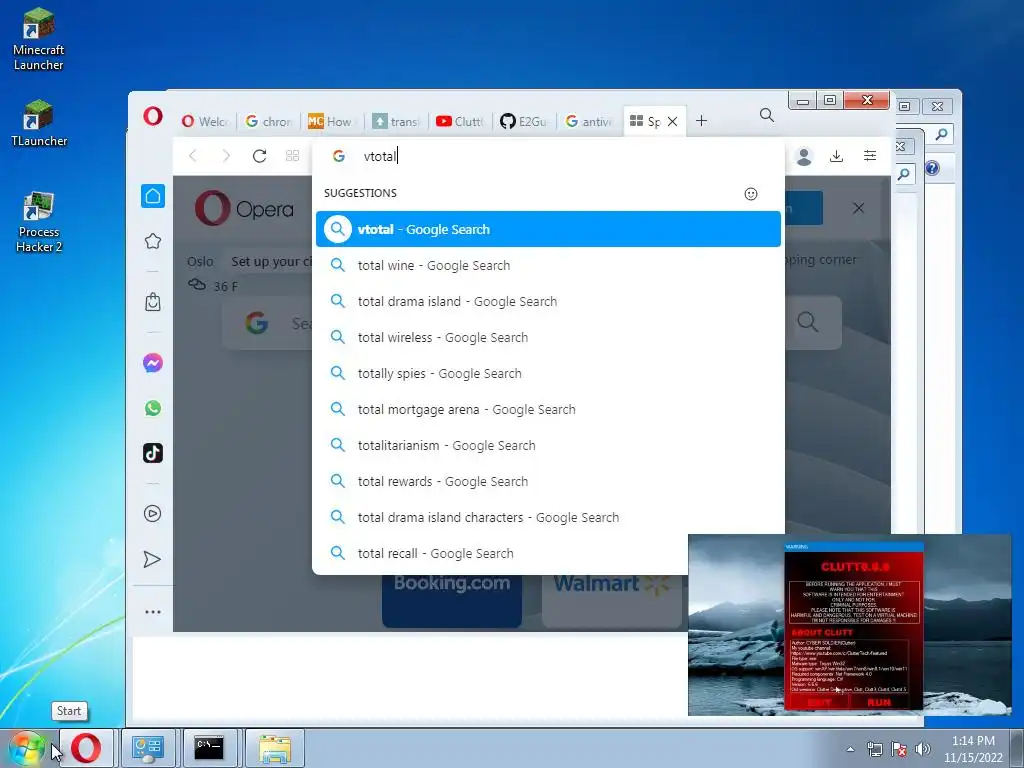Select 'total mortgage arena' suggestion

point(549,409)
